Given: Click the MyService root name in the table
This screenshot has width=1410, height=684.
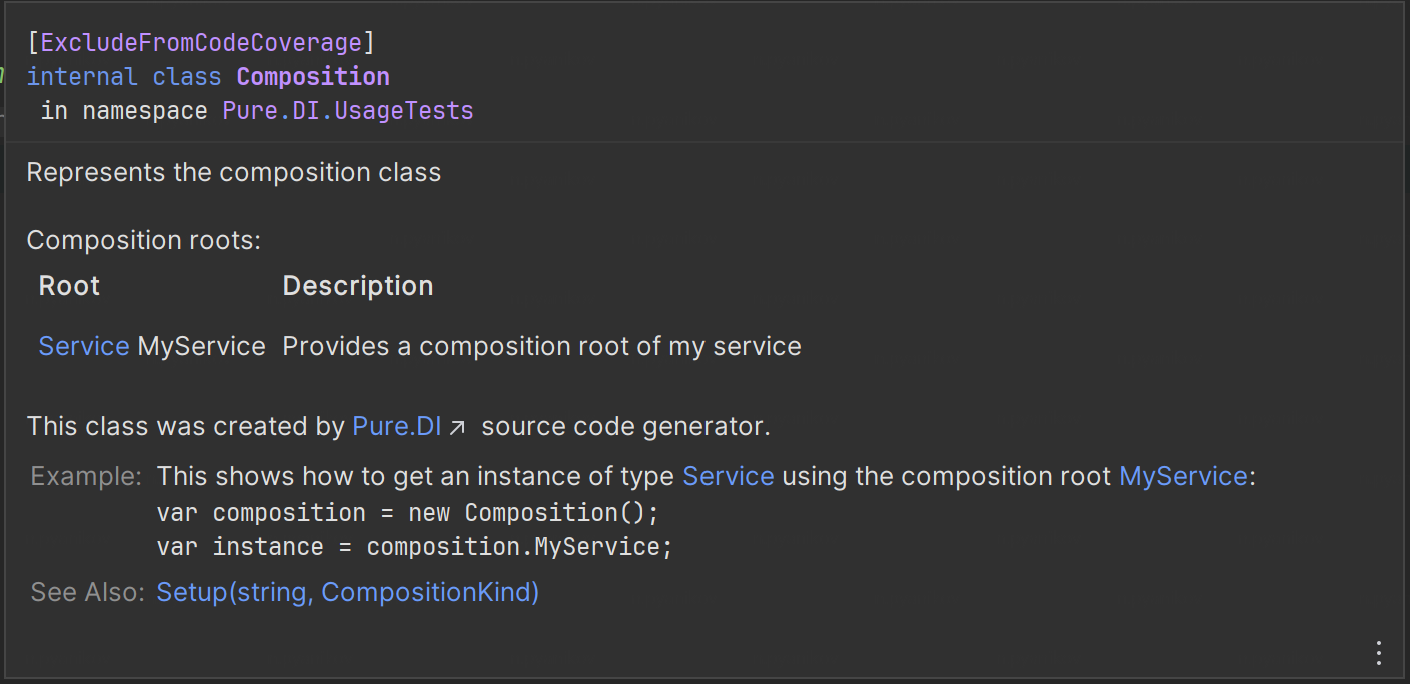Looking at the screenshot, I should coord(202,346).
